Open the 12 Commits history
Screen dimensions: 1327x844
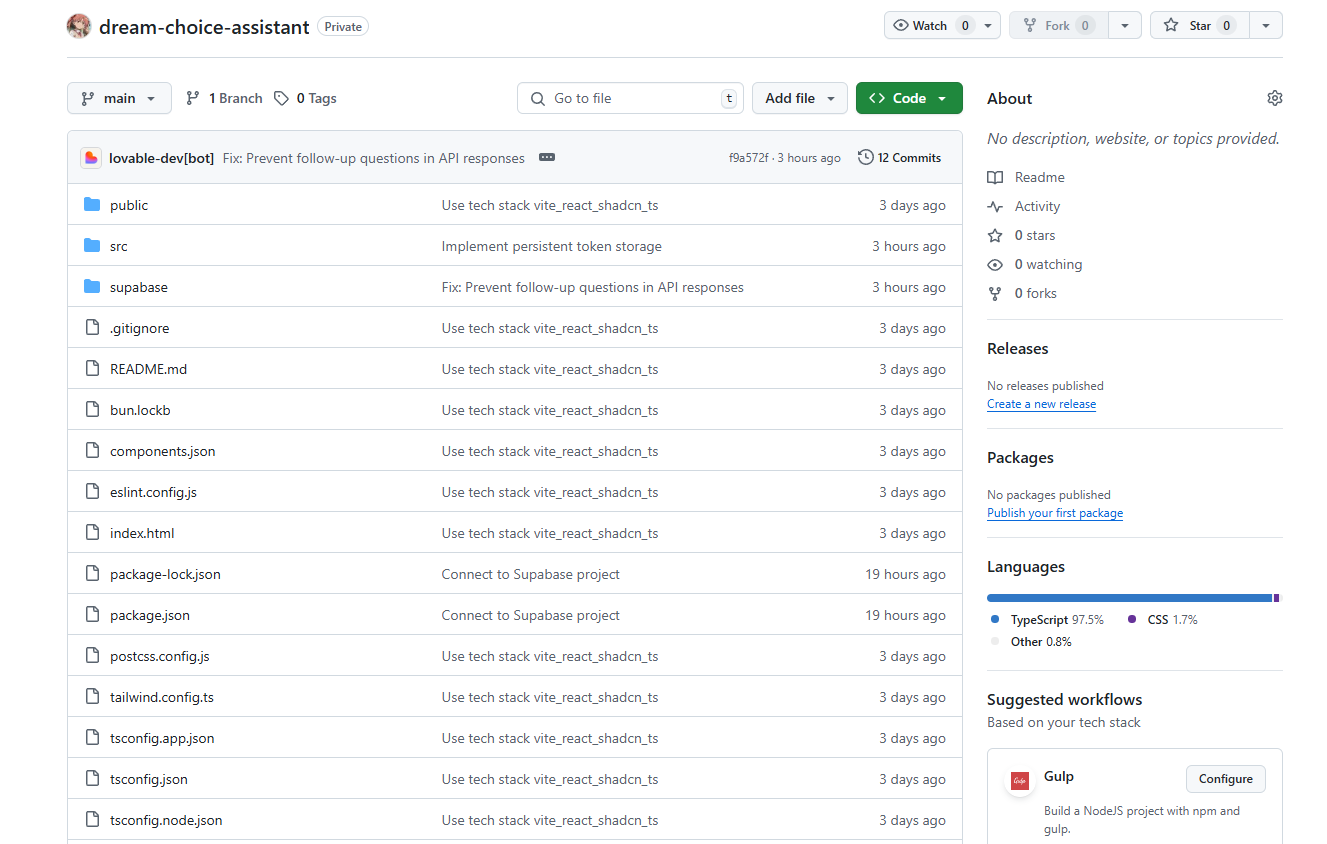click(x=900, y=158)
